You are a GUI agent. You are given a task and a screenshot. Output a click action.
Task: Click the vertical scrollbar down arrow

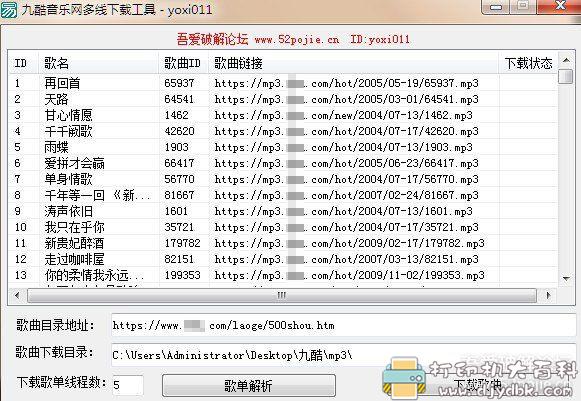coord(566,279)
